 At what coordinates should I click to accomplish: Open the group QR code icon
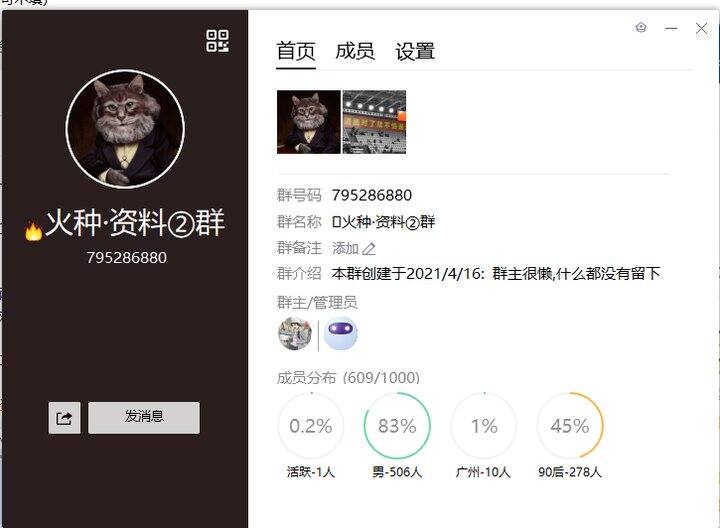[x=217, y=41]
